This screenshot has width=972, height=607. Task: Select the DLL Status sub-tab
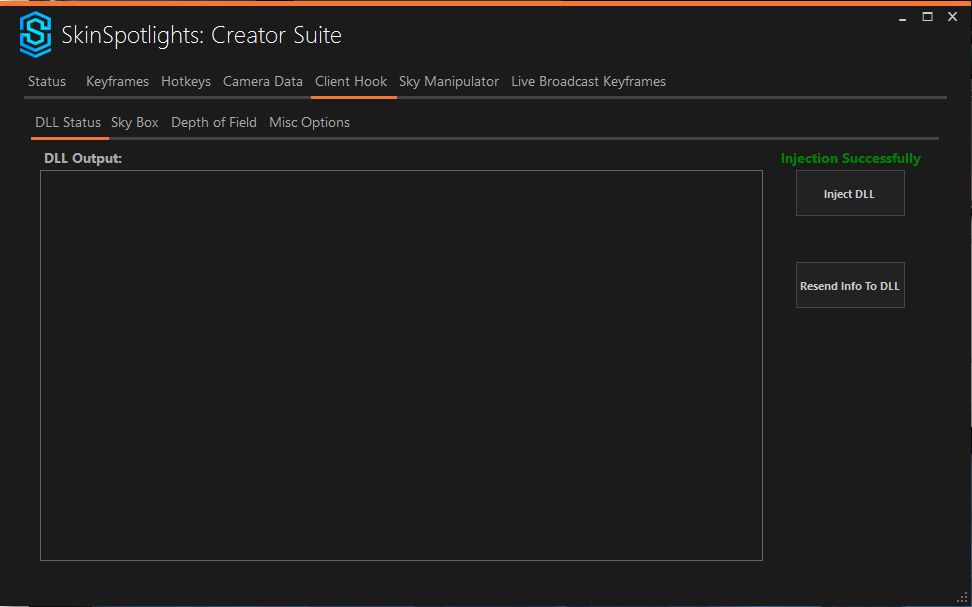coord(68,122)
